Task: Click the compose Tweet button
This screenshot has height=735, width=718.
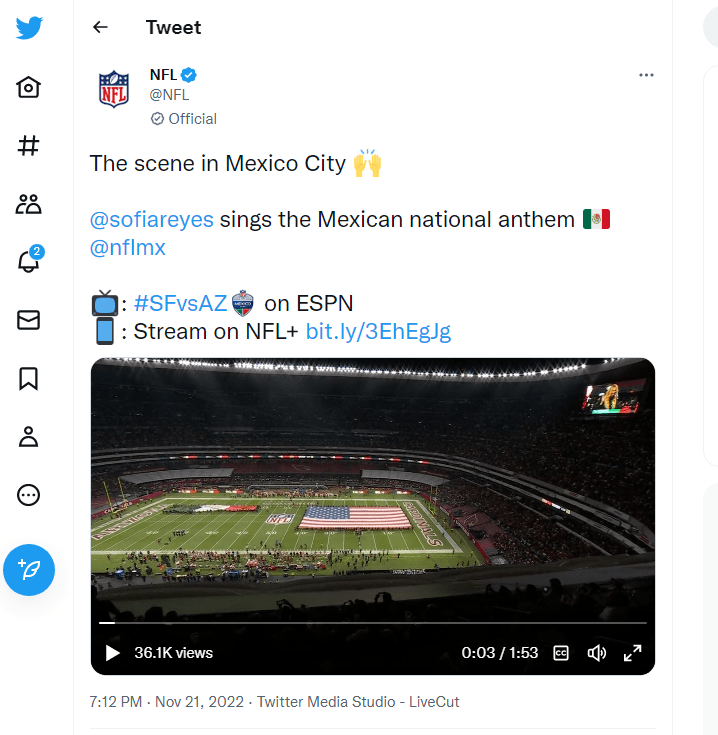Action: click(x=29, y=570)
